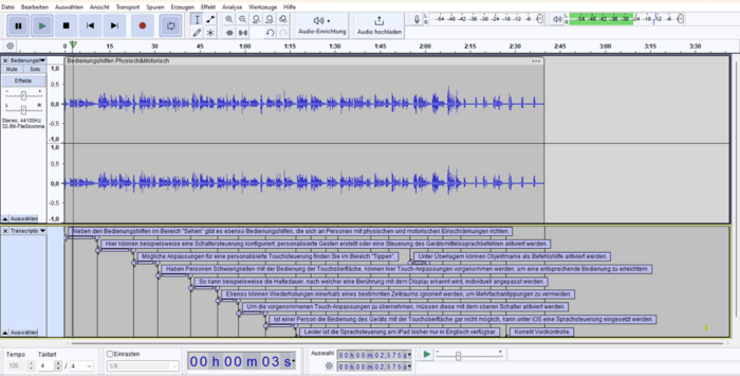Viewport: 740px width, 376px height.
Task: Select the Draw (pencil) tool
Action: pos(197,33)
